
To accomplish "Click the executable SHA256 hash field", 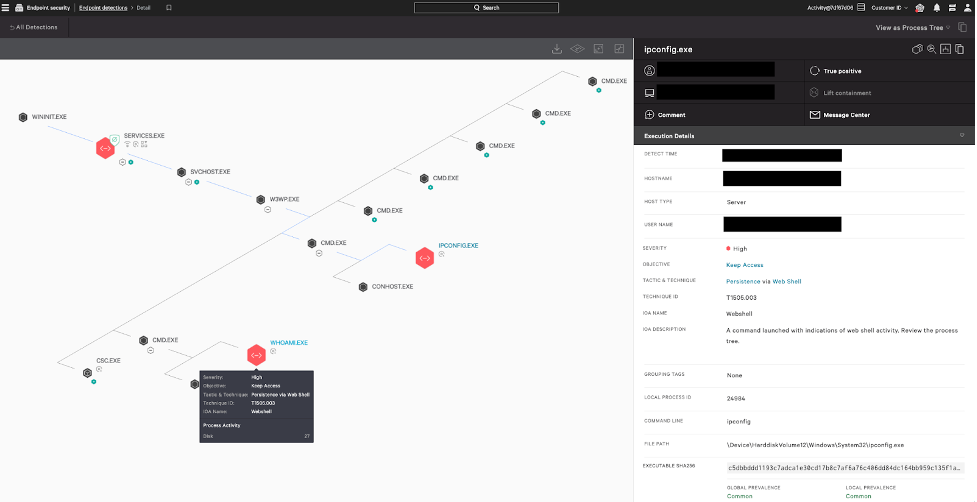I will [x=845, y=468].
